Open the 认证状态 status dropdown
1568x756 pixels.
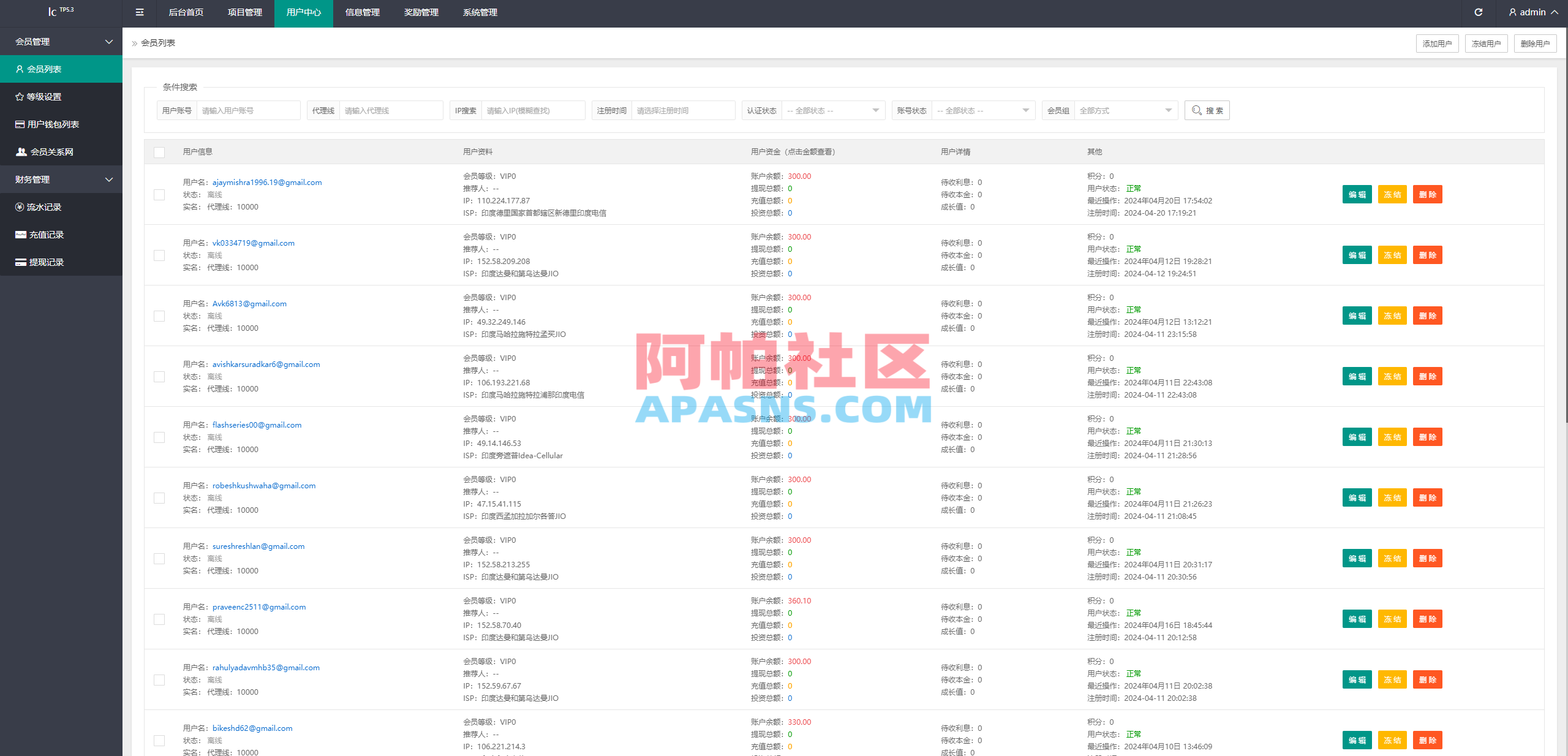833,110
